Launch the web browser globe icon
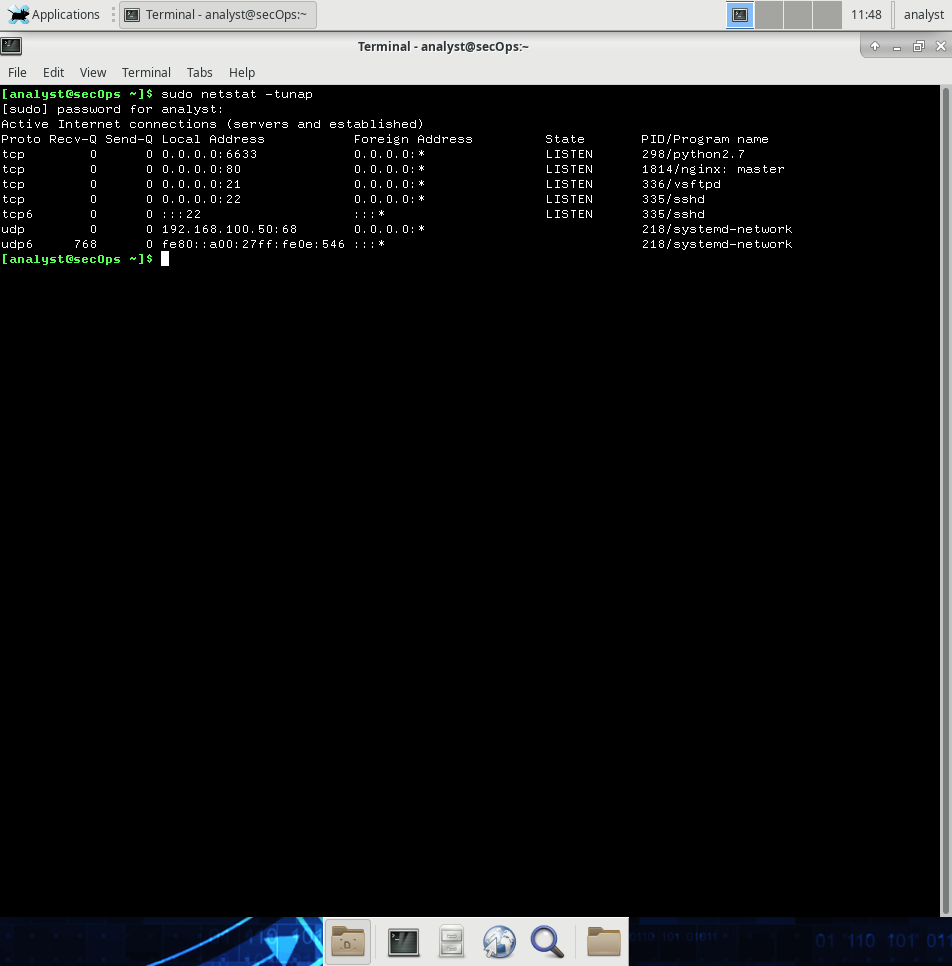 [x=499, y=942]
